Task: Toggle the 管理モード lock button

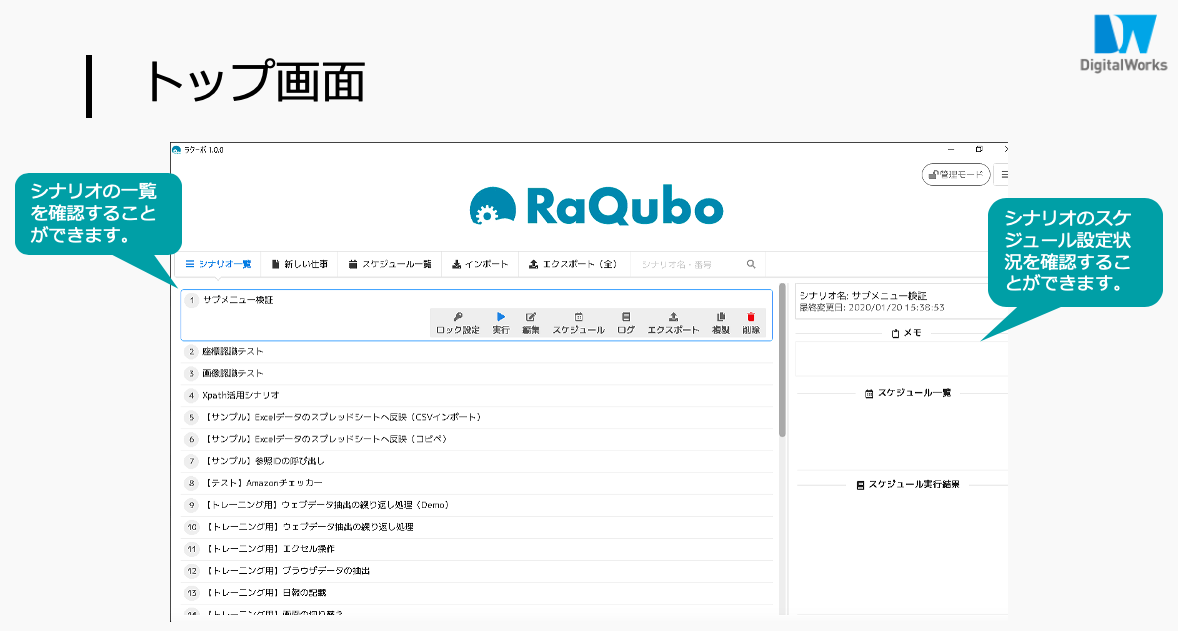Action: click(x=955, y=174)
